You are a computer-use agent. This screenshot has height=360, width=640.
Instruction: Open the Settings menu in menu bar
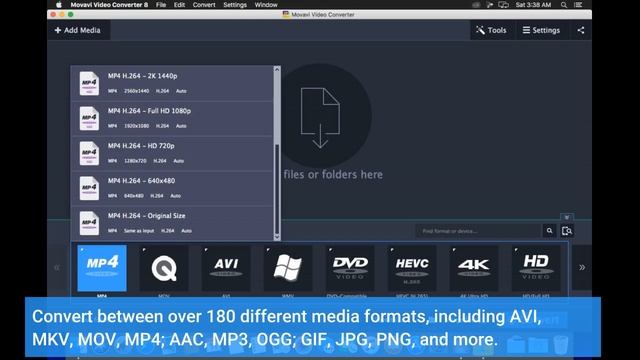click(235, 5)
